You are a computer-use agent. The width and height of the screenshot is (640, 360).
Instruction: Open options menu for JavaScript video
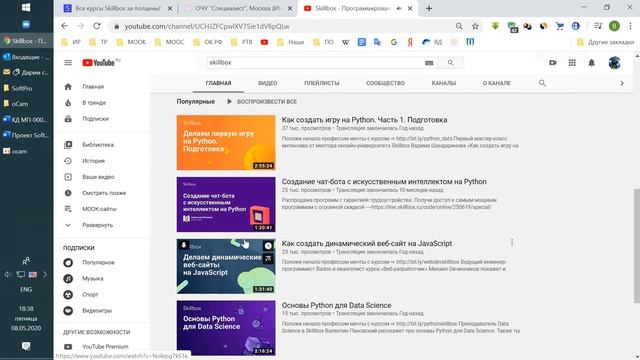(x=512, y=242)
